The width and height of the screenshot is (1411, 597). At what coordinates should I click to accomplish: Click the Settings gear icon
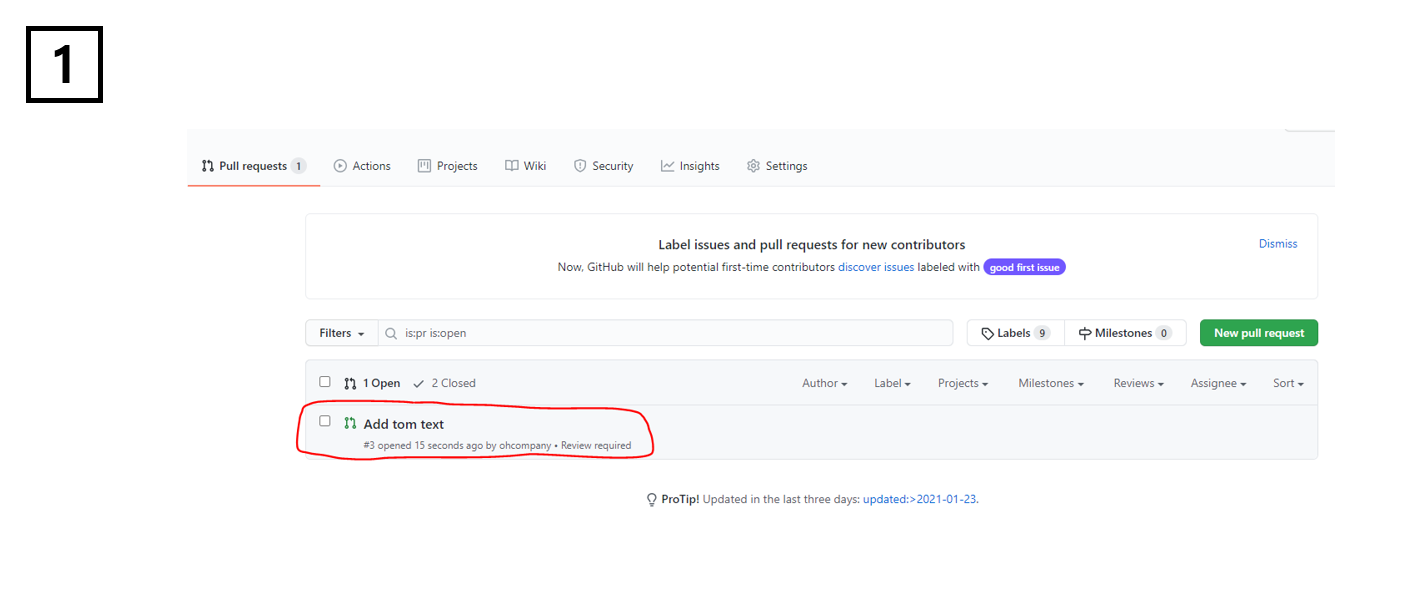click(753, 166)
